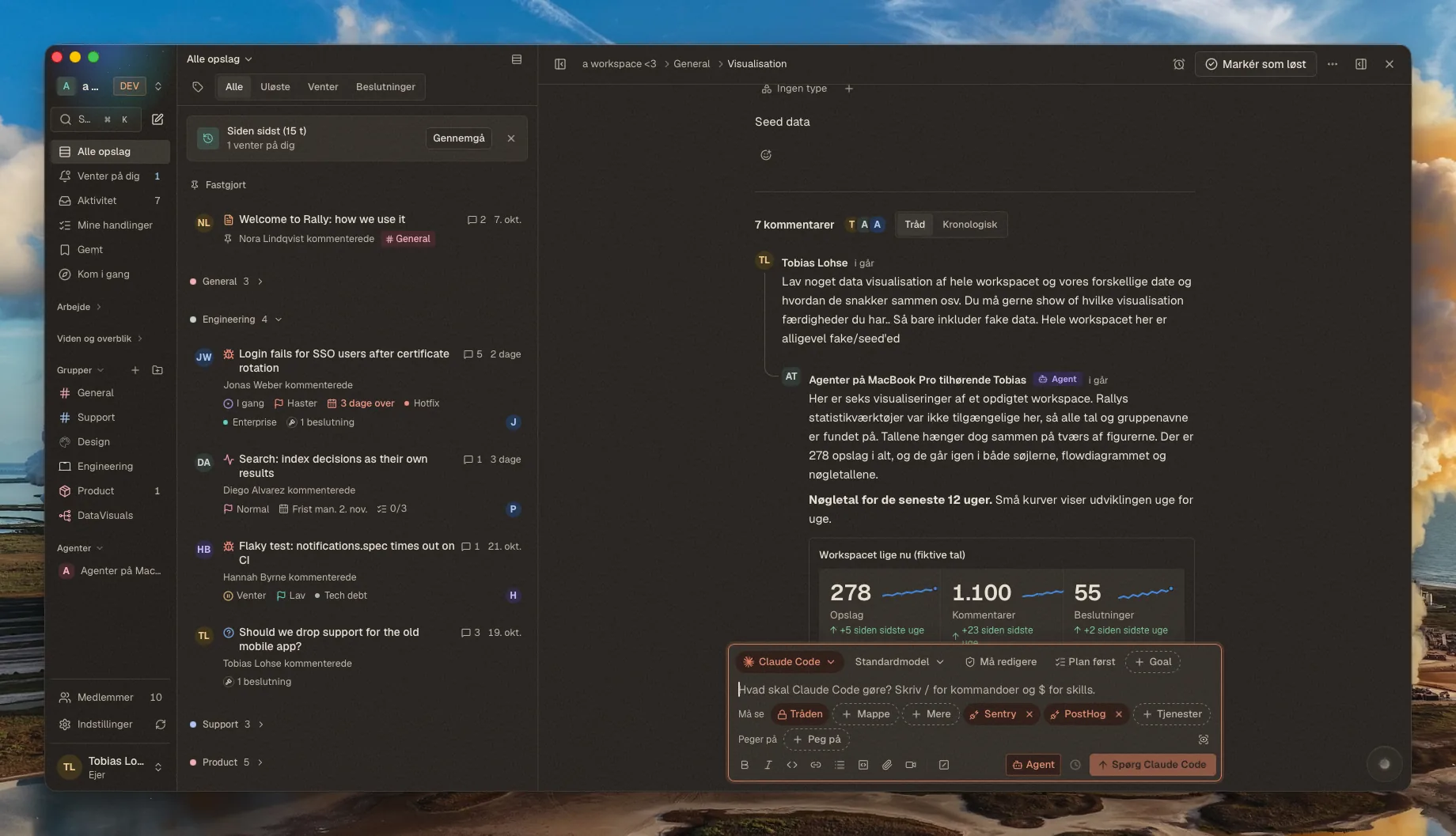Focus the Claude Code prompt input field
1456x836 pixels.
975,690
